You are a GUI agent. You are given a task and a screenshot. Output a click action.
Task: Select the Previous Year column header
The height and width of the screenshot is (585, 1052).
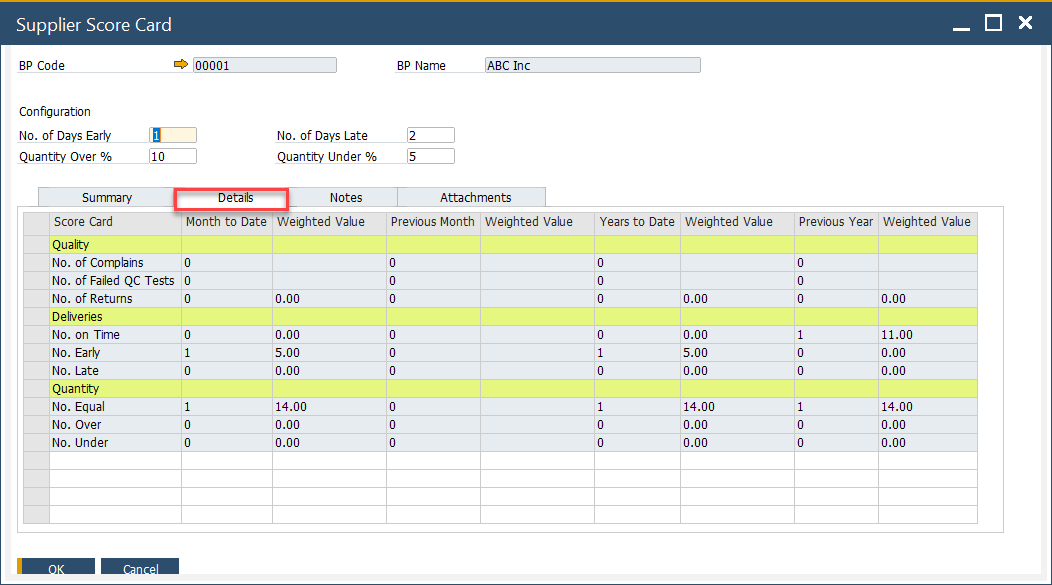[836, 221]
